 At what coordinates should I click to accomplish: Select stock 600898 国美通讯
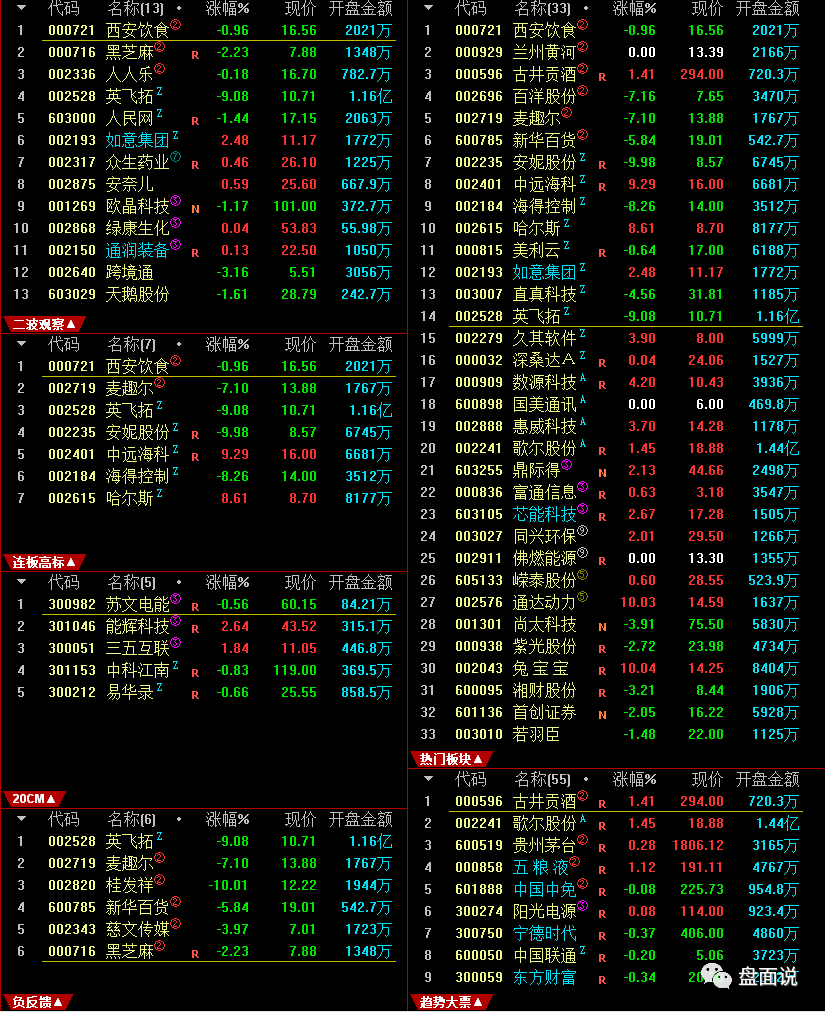coord(611,404)
